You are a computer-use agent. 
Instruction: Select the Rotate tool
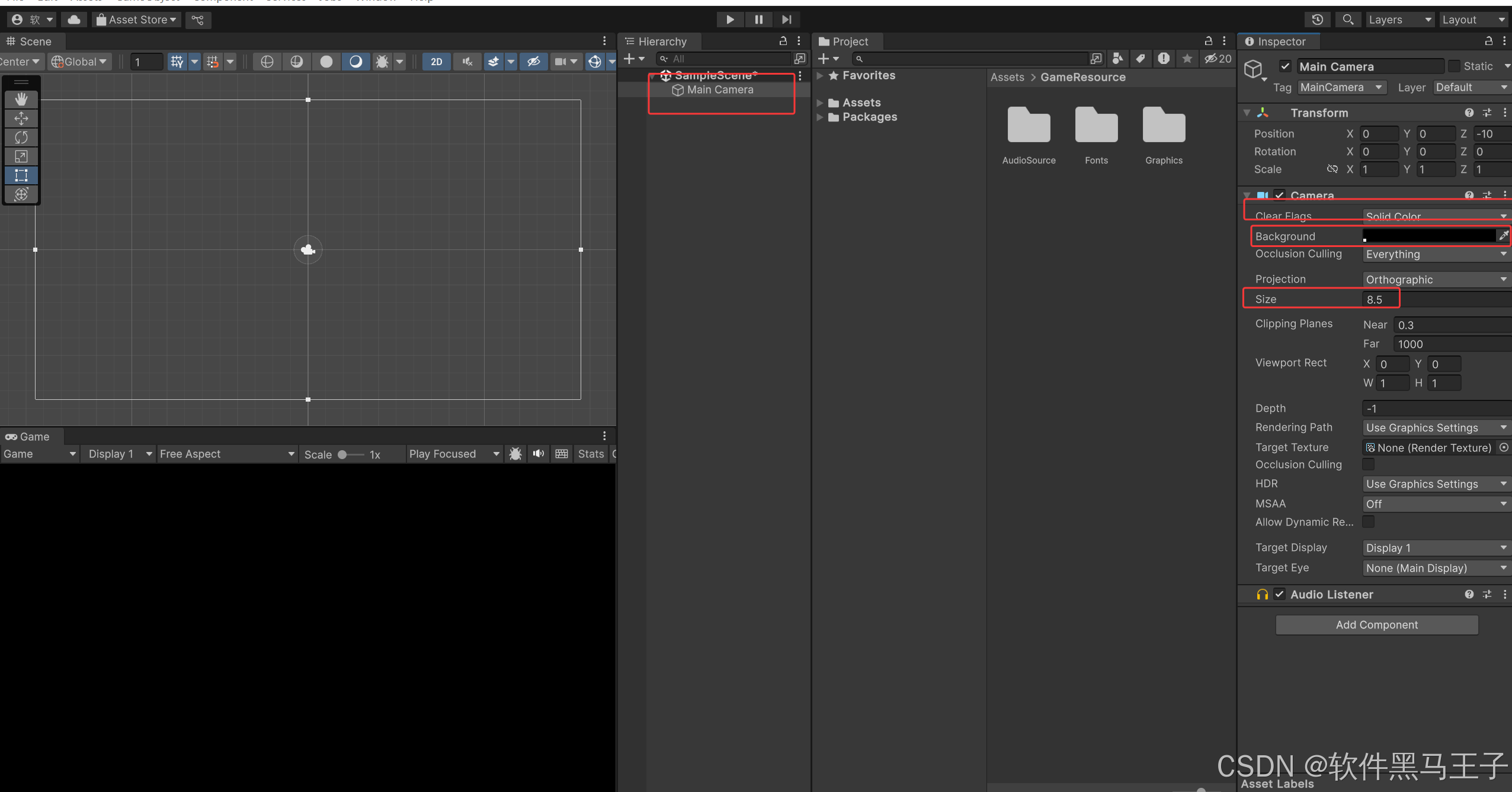[21, 137]
